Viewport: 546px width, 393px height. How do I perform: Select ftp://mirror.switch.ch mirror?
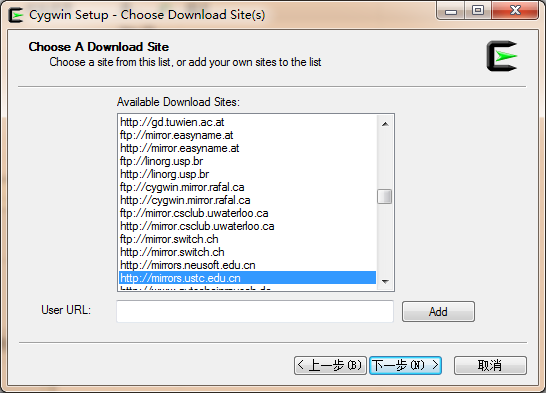point(248,239)
